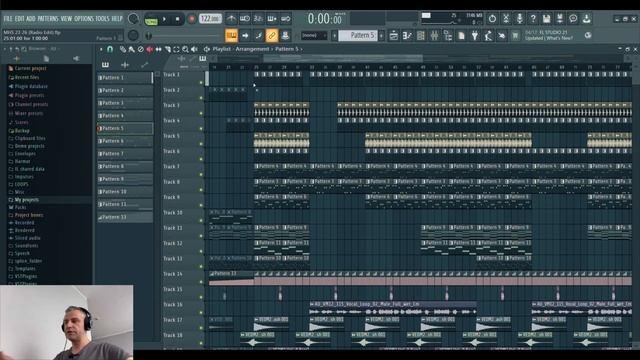The image size is (640, 360).
Task: Click the loop recording icon
Action: pyautogui.click(x=286, y=19)
